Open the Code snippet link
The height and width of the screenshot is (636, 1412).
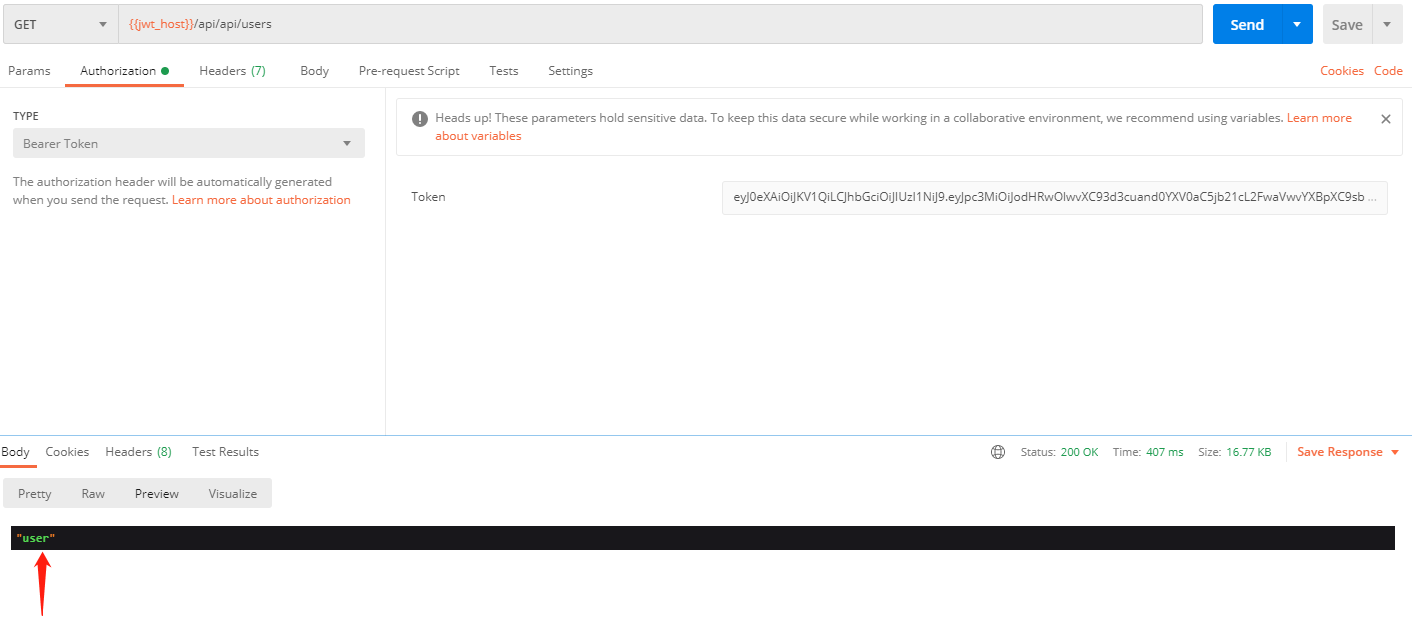[x=1388, y=71]
